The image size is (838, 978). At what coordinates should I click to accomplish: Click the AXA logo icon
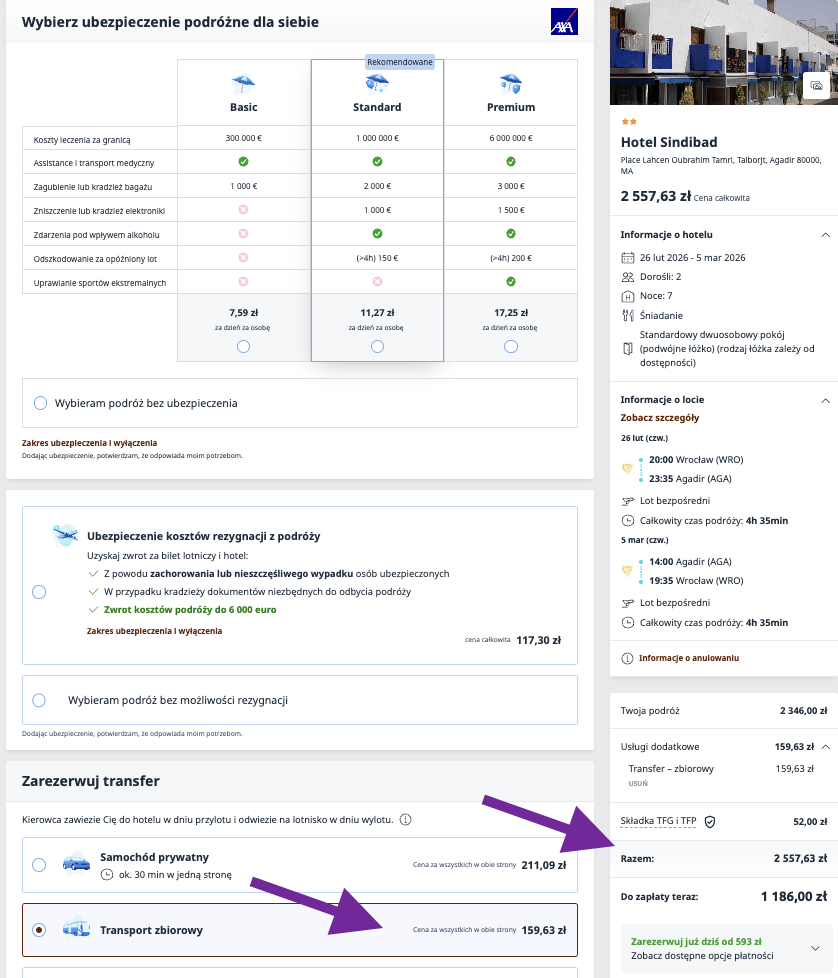(x=564, y=22)
